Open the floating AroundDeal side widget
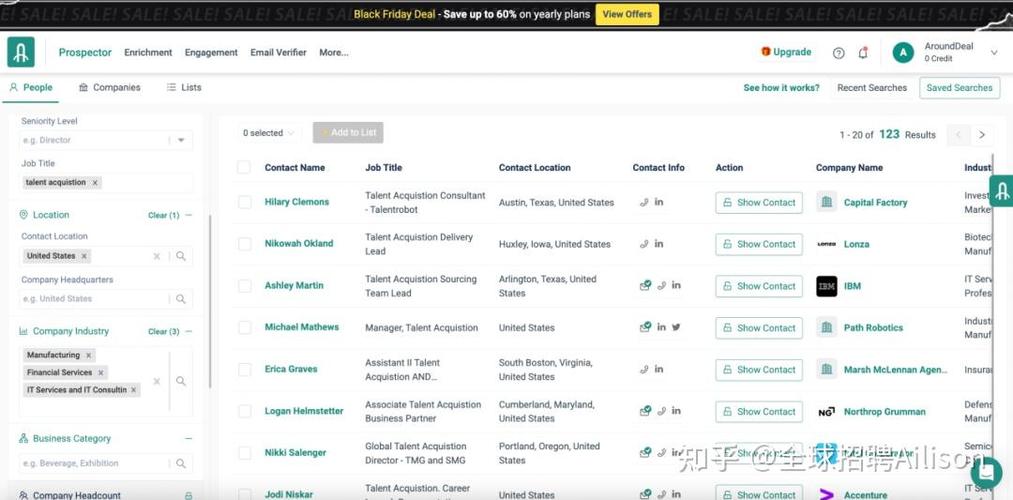The width and height of the screenshot is (1013, 500). pos(1001,191)
